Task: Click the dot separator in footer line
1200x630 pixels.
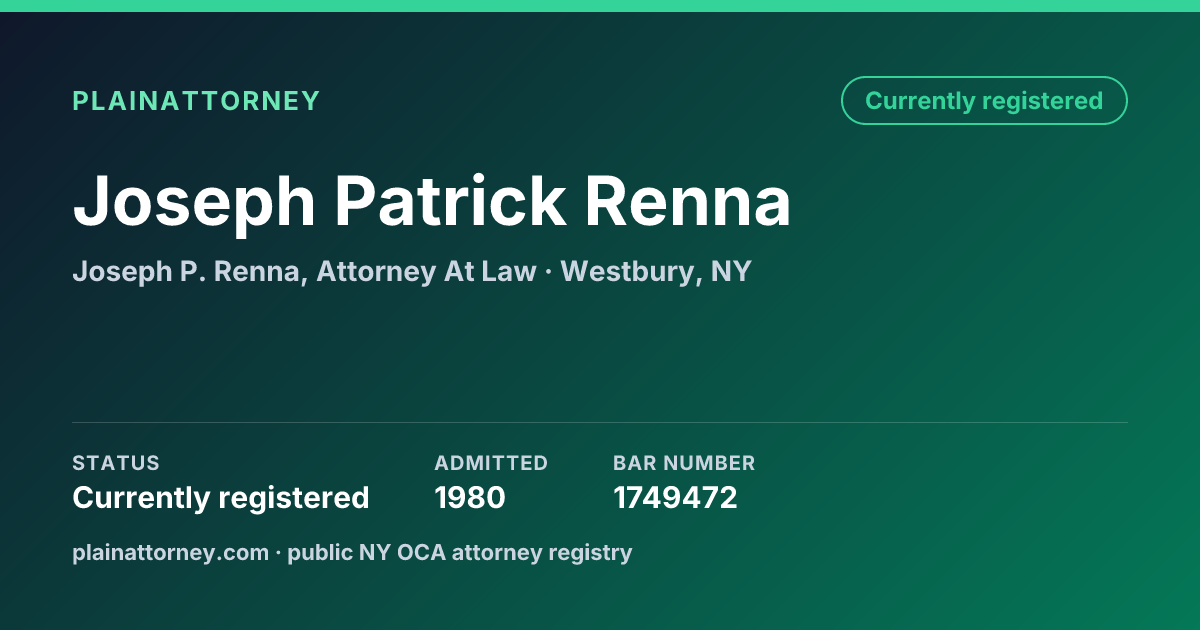Action: click(x=279, y=552)
